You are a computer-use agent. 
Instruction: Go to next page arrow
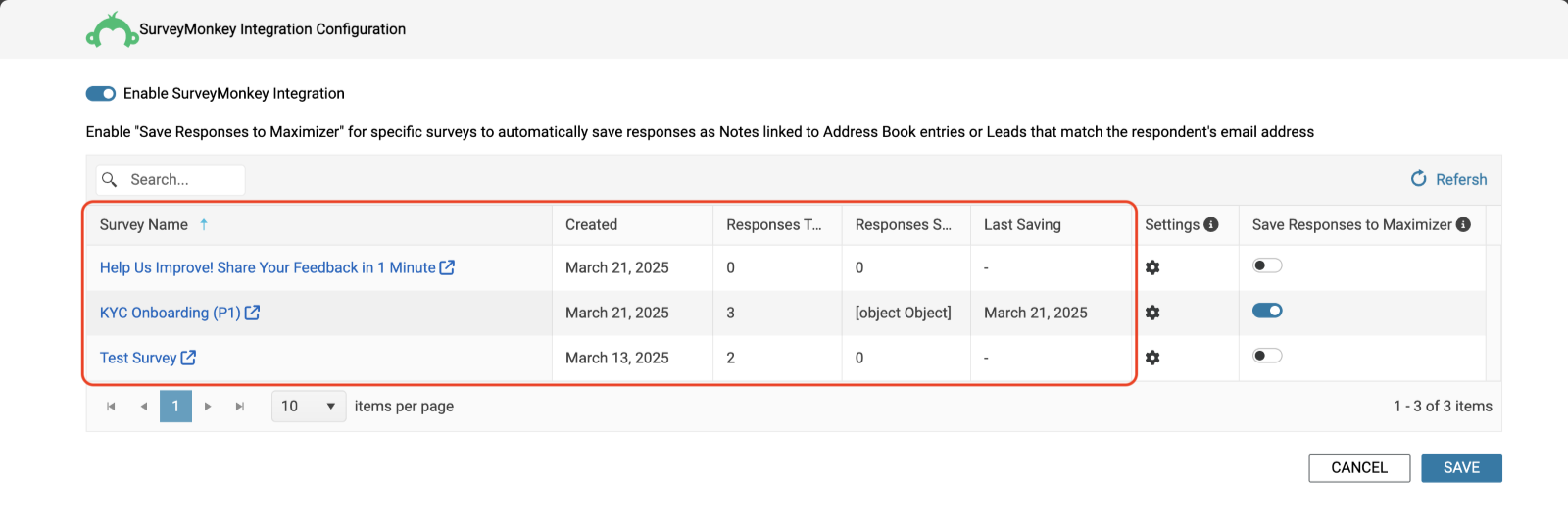tap(208, 406)
